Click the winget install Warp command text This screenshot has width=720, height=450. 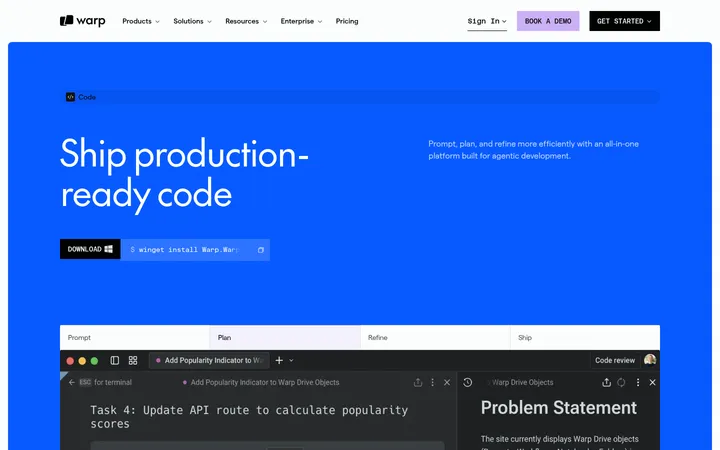pyautogui.click(x=188, y=250)
